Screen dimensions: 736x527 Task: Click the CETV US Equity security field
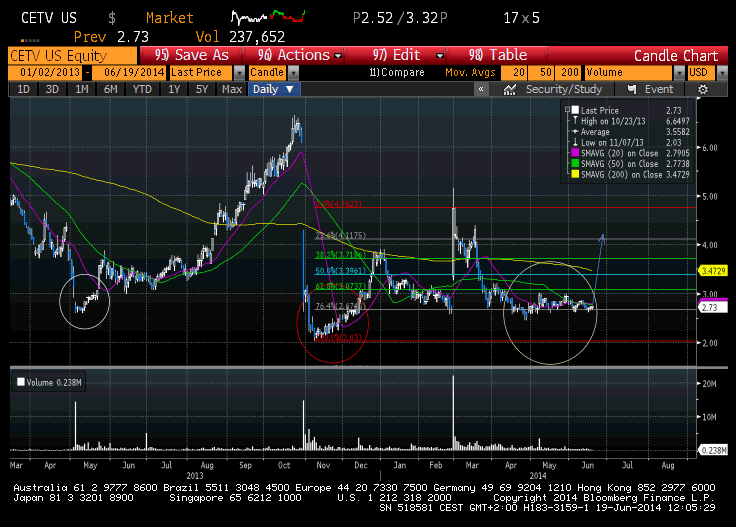click(72, 56)
